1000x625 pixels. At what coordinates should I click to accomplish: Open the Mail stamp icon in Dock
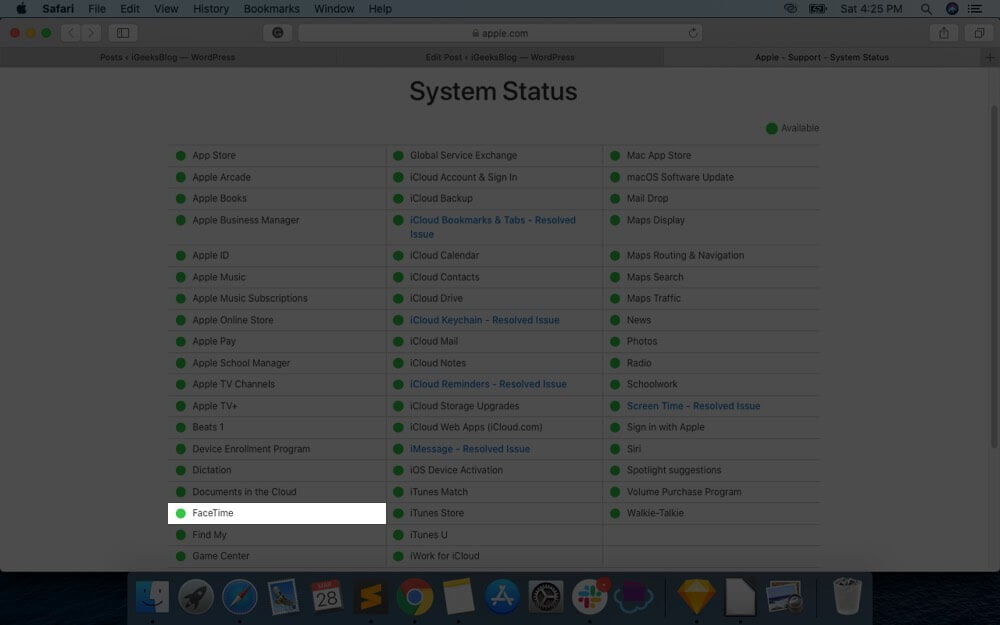(283, 597)
